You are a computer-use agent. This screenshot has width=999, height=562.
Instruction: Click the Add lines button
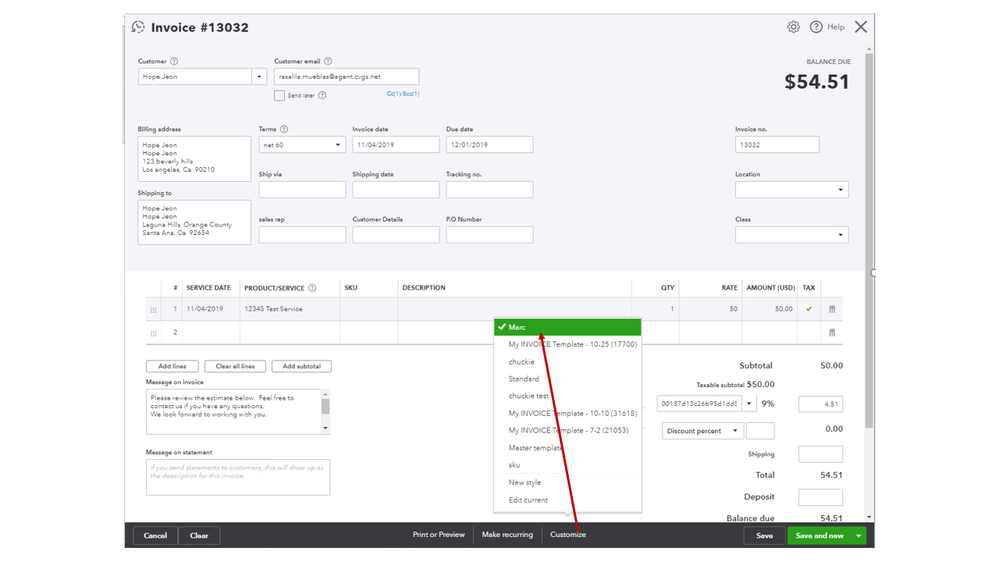pos(172,366)
